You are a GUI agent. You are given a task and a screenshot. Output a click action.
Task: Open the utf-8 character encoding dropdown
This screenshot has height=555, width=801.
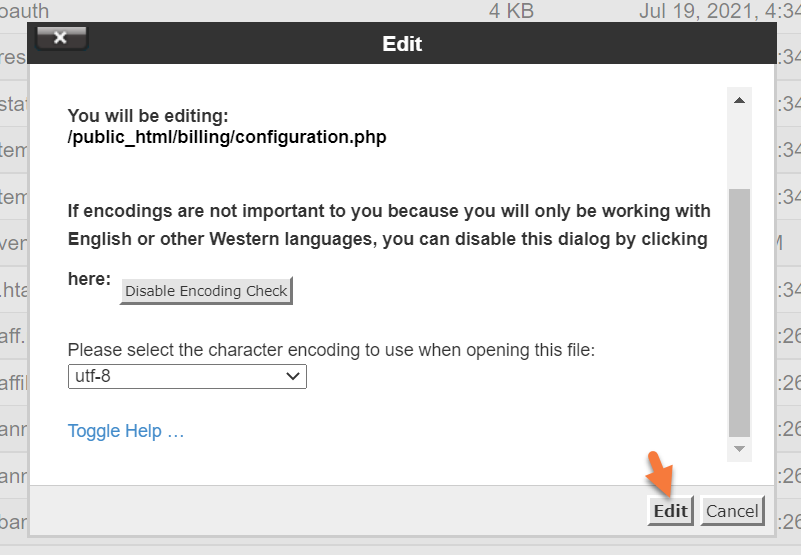(187, 376)
